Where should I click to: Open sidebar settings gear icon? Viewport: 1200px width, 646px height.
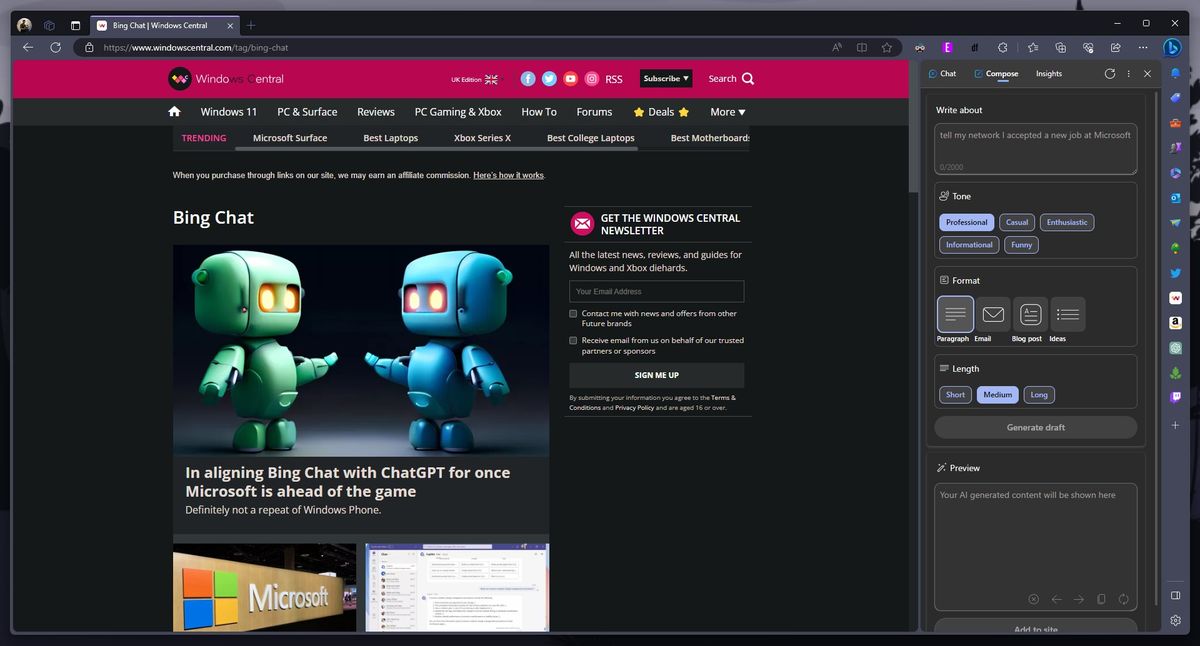(1176, 621)
